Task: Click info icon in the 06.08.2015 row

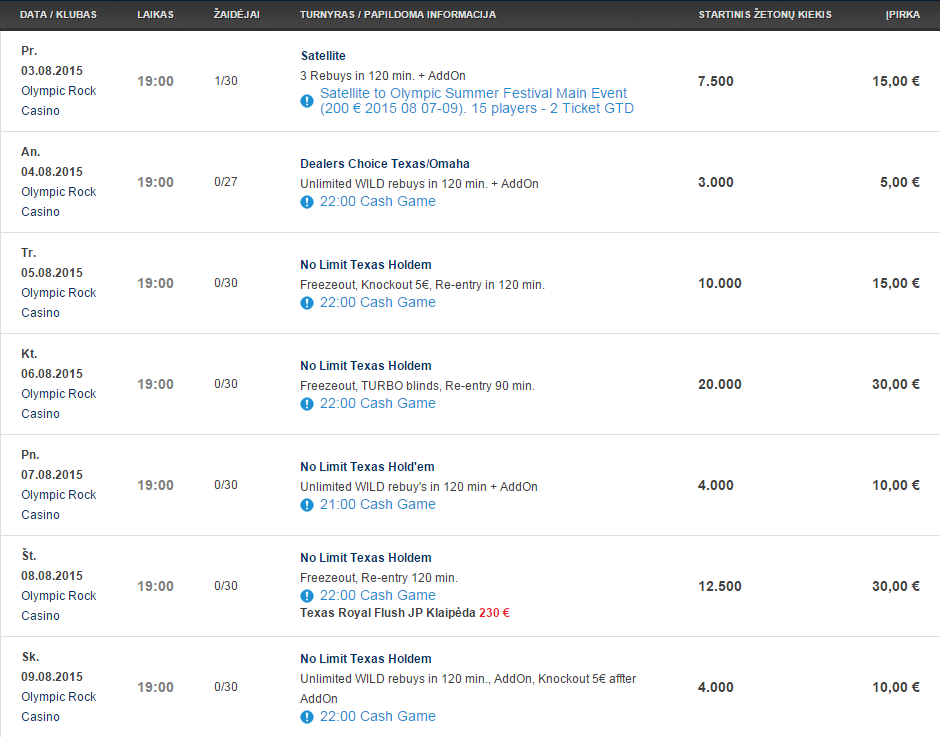Action: click(x=306, y=404)
